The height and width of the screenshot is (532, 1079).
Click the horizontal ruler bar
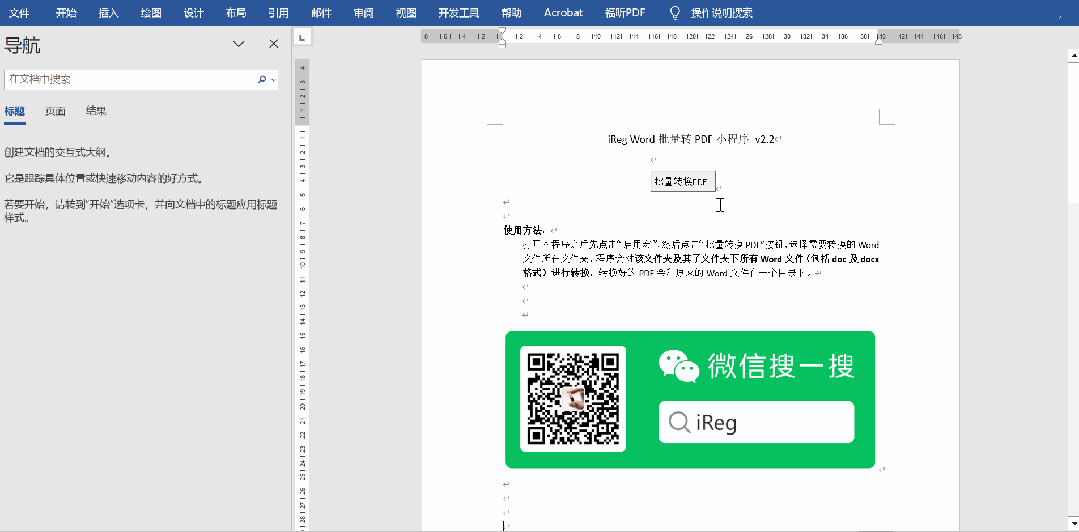point(691,36)
